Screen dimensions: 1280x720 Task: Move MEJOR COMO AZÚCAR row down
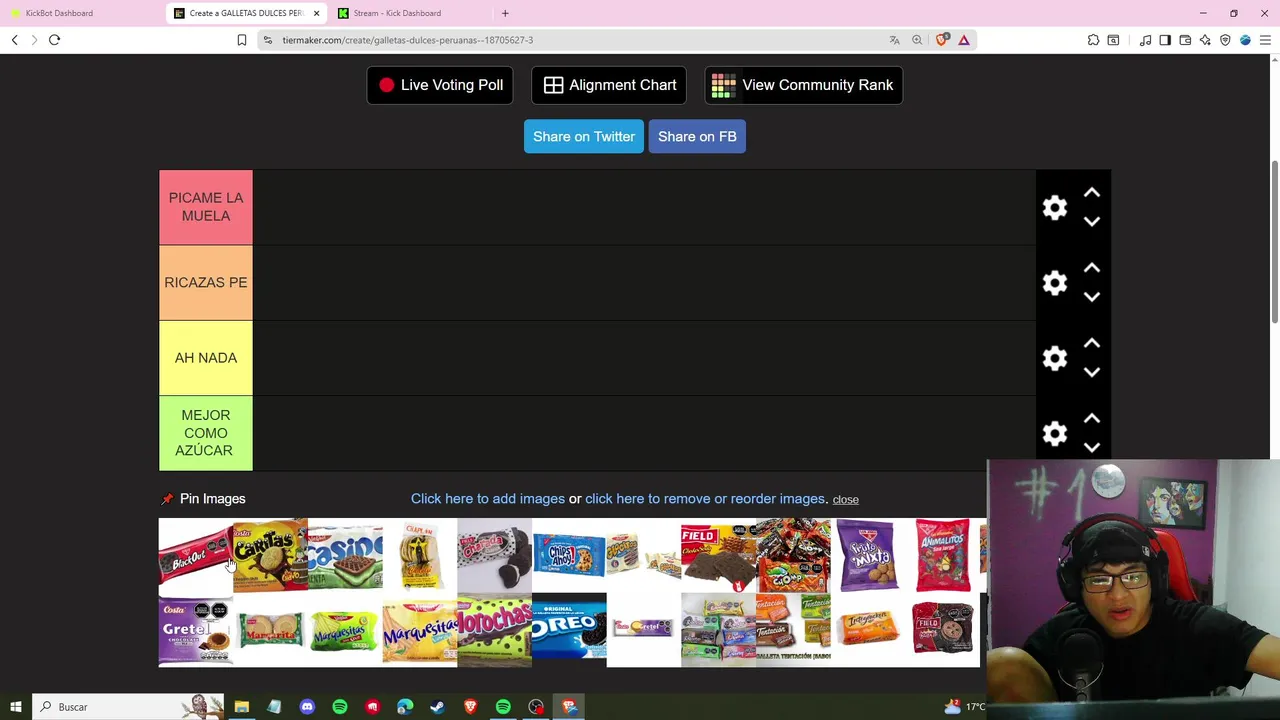tap(1092, 447)
